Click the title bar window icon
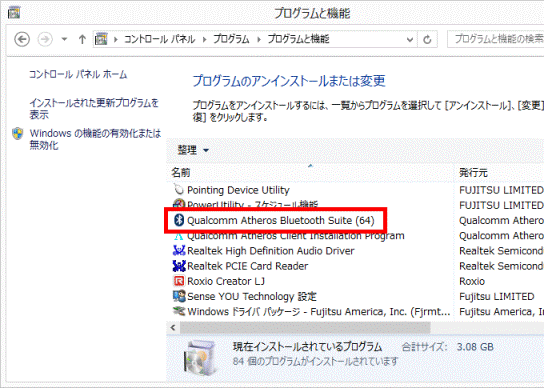The height and width of the screenshot is (388, 544). point(14,13)
